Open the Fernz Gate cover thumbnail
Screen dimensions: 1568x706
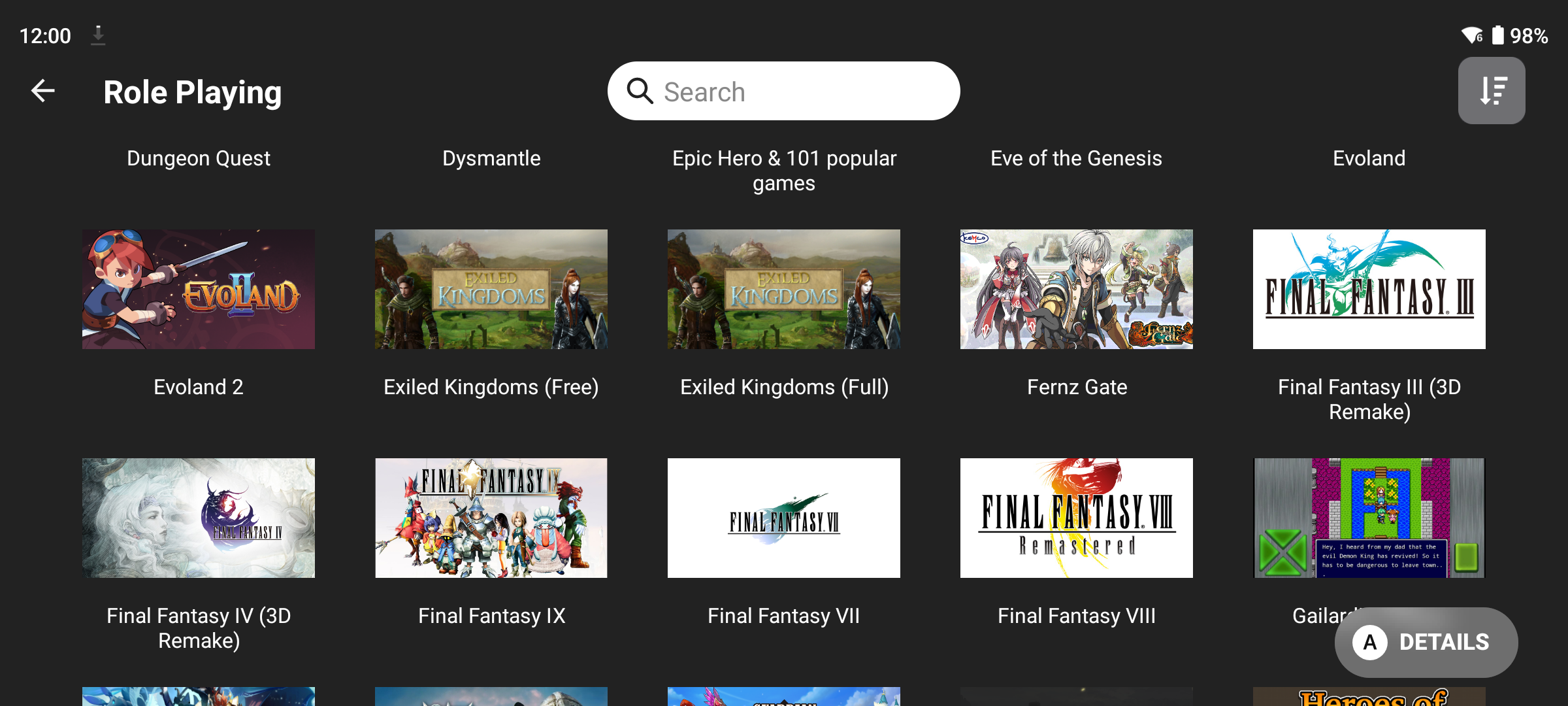point(1077,289)
